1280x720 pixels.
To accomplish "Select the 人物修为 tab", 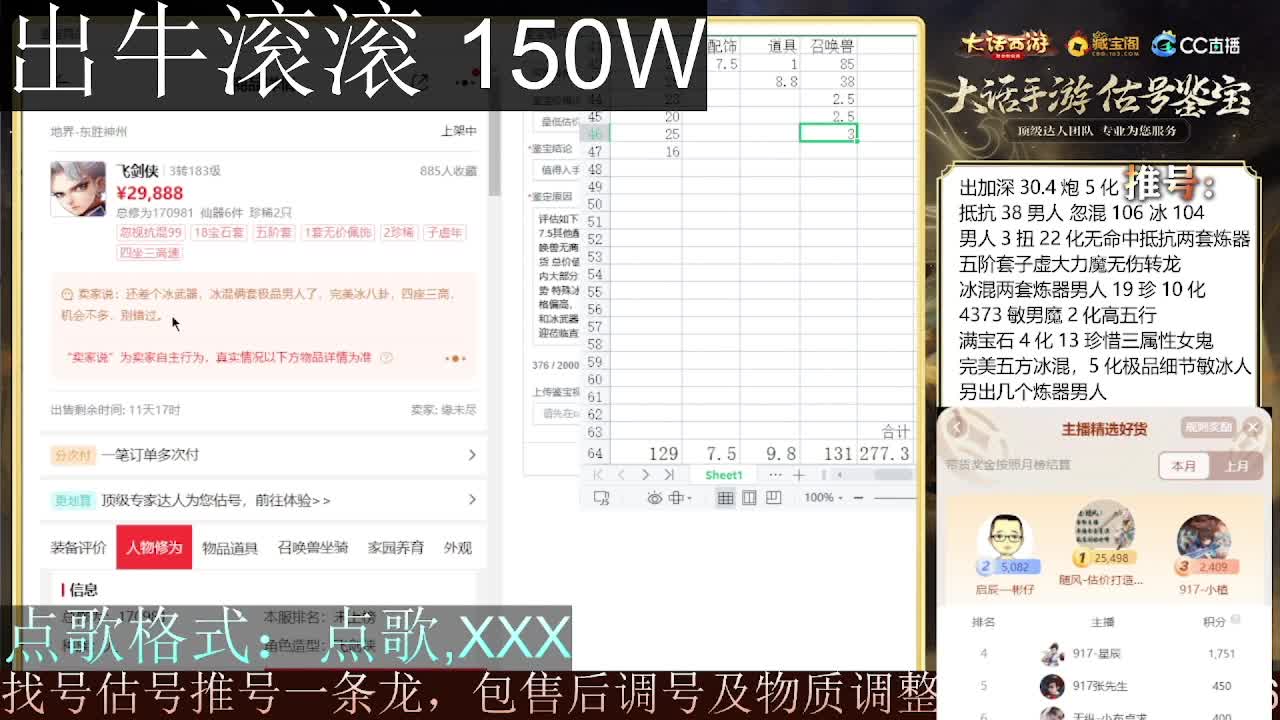I will [154, 548].
